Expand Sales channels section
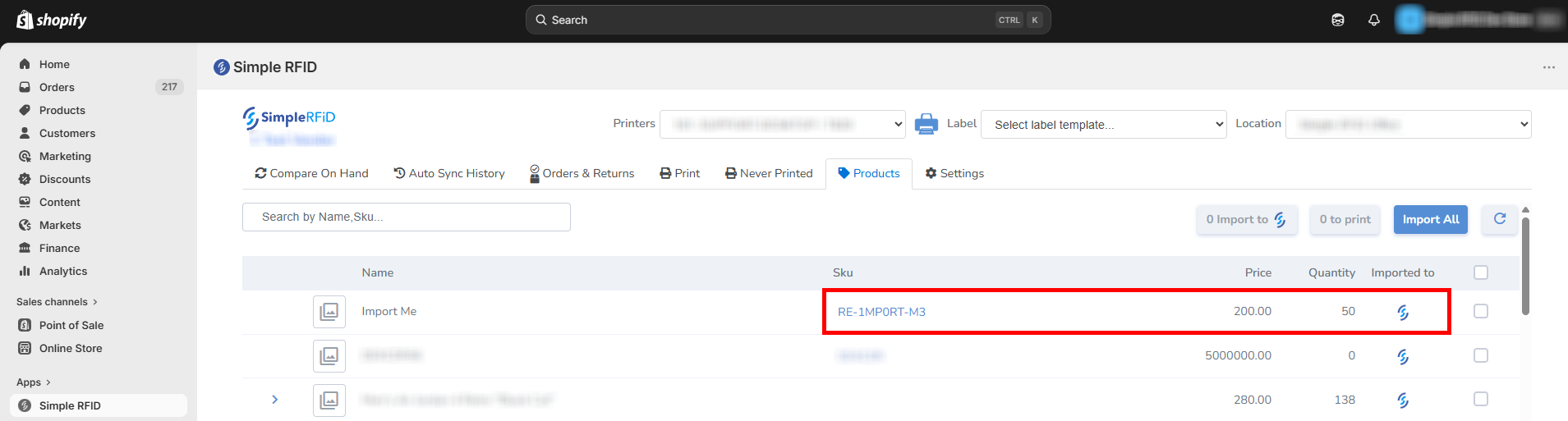 tap(57, 302)
